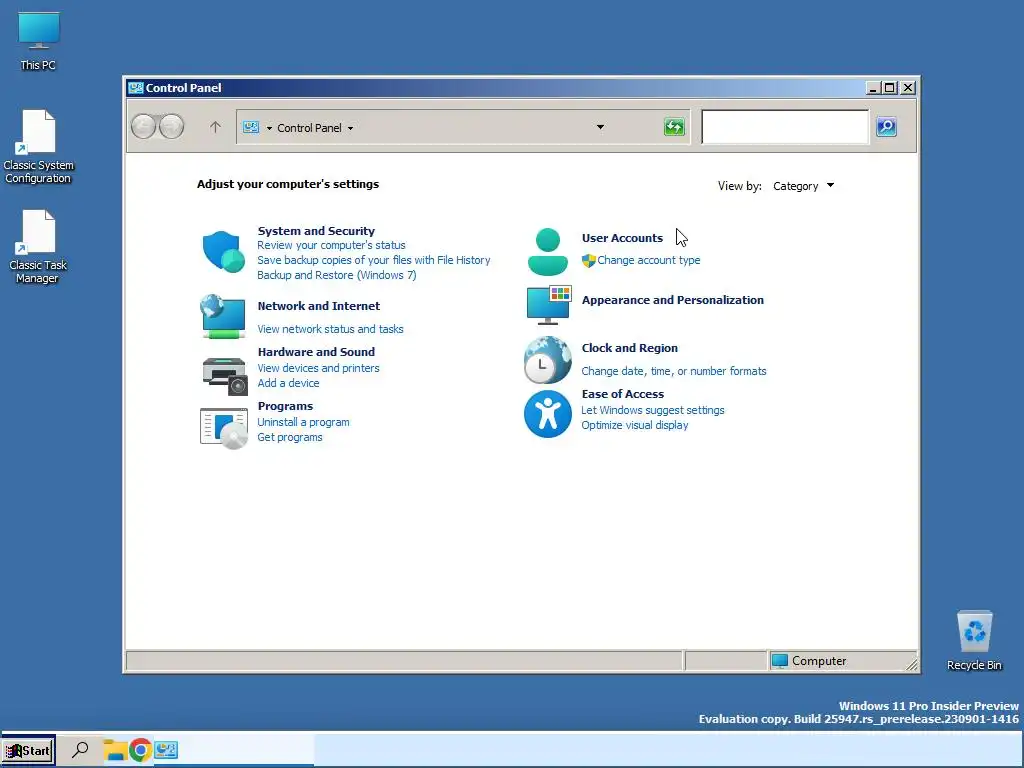
Task: Click View network status and tasks
Action: [330, 329]
